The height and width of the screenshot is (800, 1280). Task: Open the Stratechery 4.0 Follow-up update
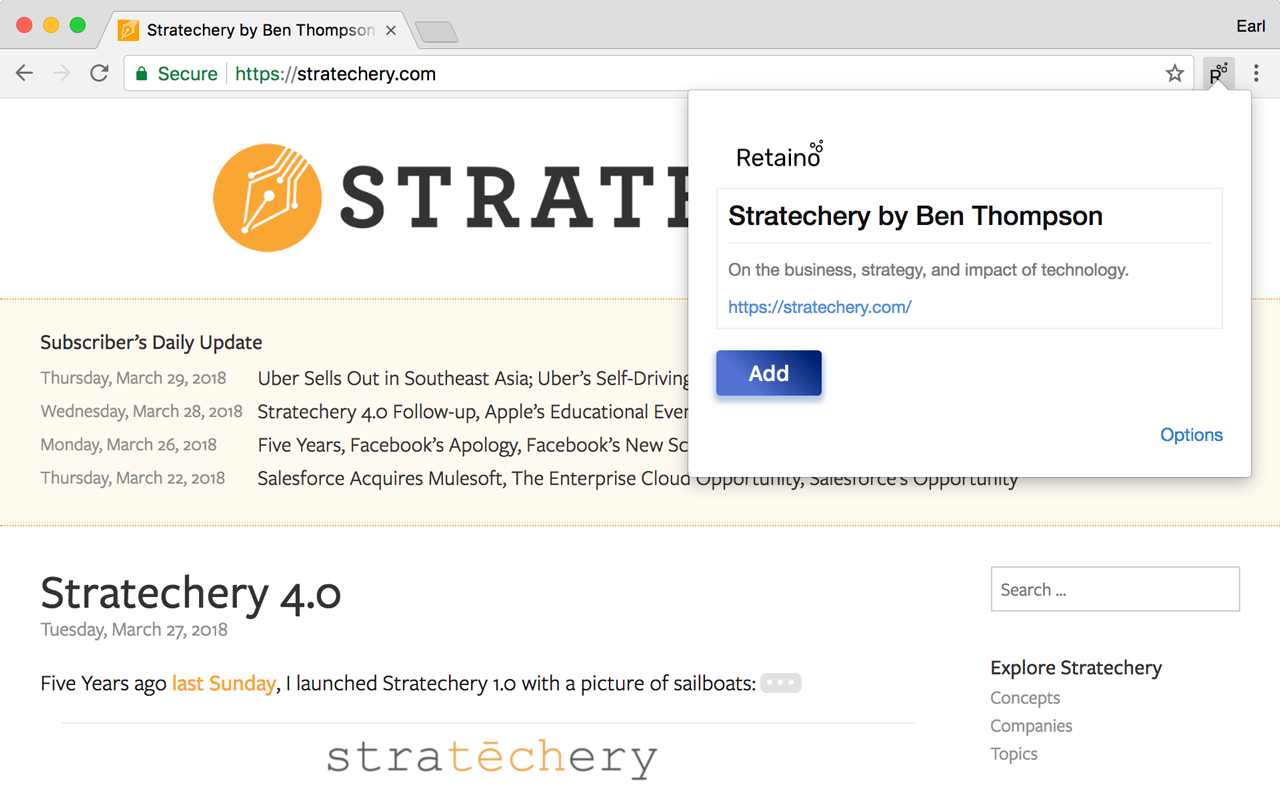[473, 412]
